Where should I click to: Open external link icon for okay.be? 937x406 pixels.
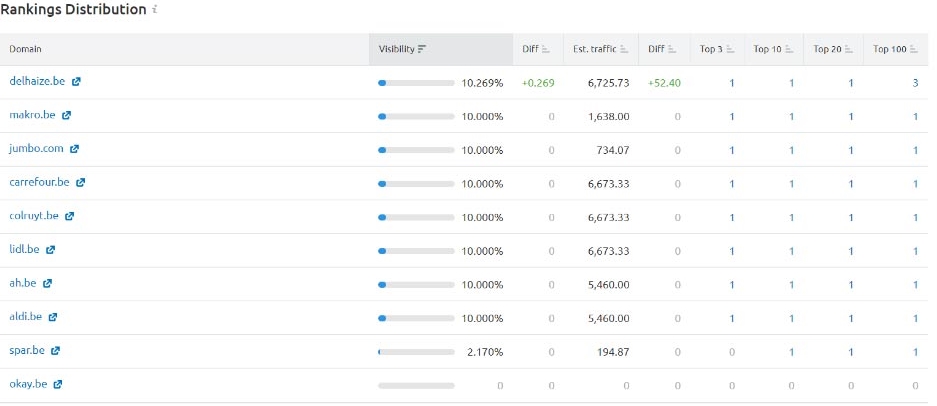coord(57,384)
